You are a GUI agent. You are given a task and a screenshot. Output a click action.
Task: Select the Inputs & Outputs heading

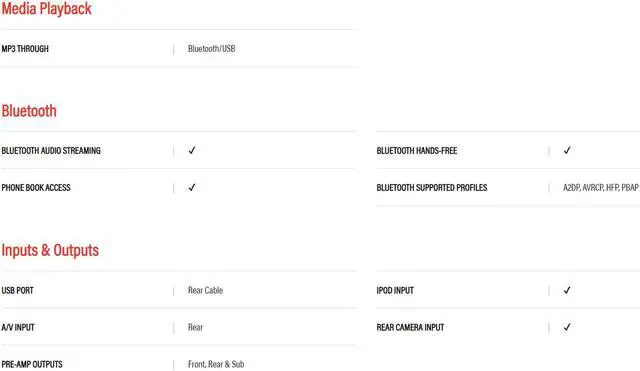50,250
